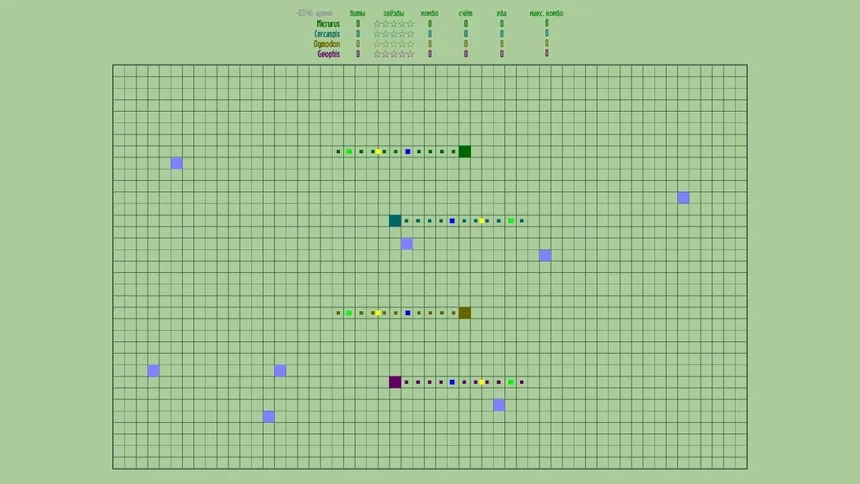Screen dimensions: 860x484
Task: Click the 'время' countdown timer
Action: [x=314, y=13]
